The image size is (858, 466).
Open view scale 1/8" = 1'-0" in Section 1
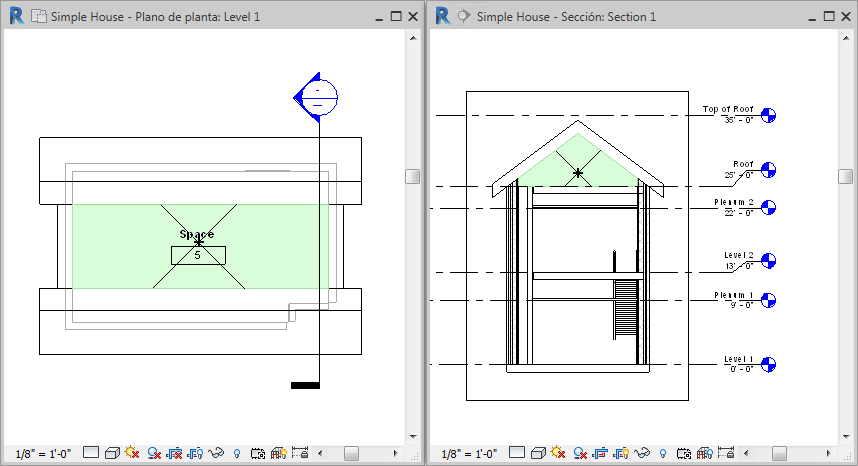coord(469,454)
